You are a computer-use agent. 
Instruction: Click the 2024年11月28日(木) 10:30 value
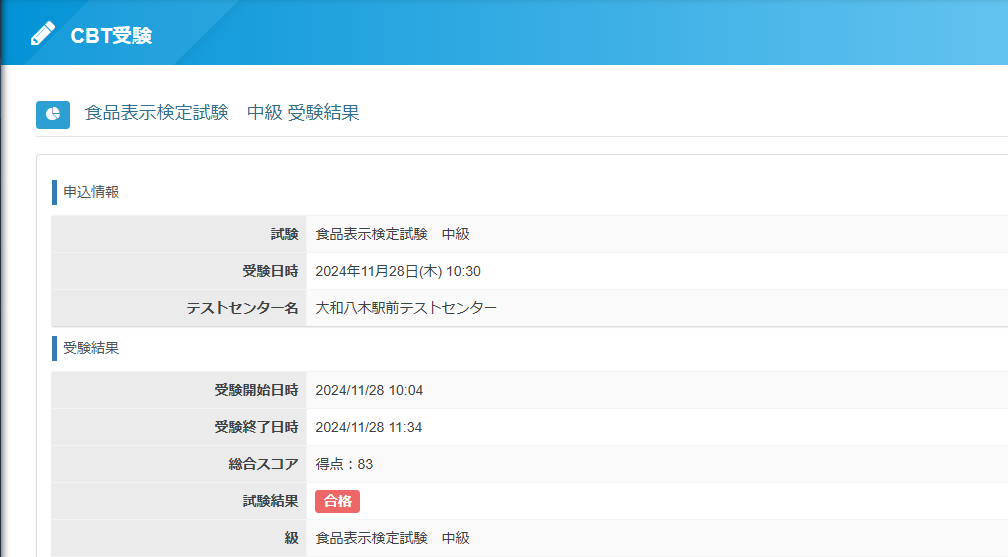click(398, 271)
